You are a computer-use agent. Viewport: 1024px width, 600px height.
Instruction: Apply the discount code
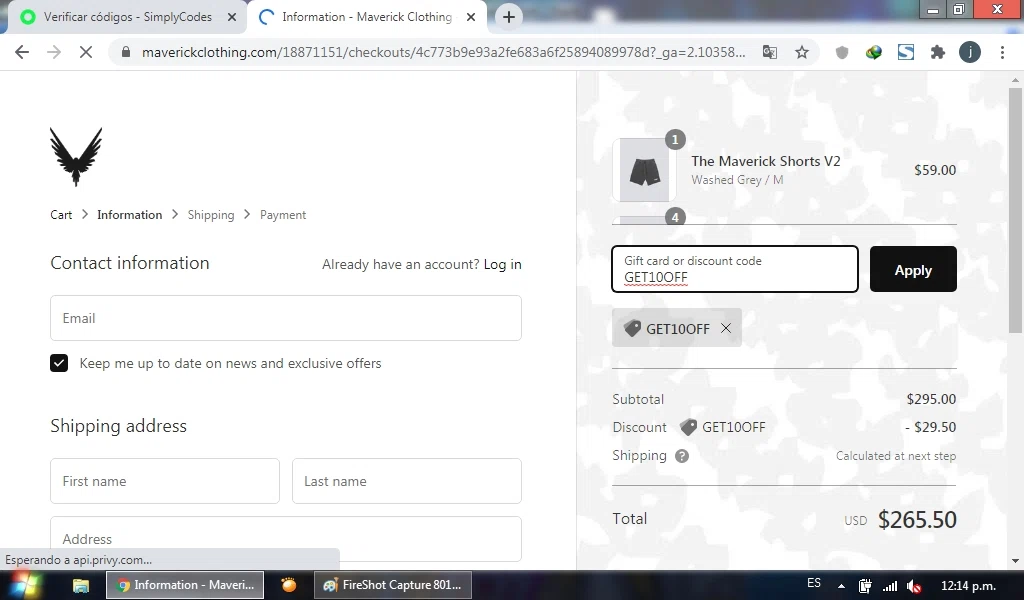[913, 269]
